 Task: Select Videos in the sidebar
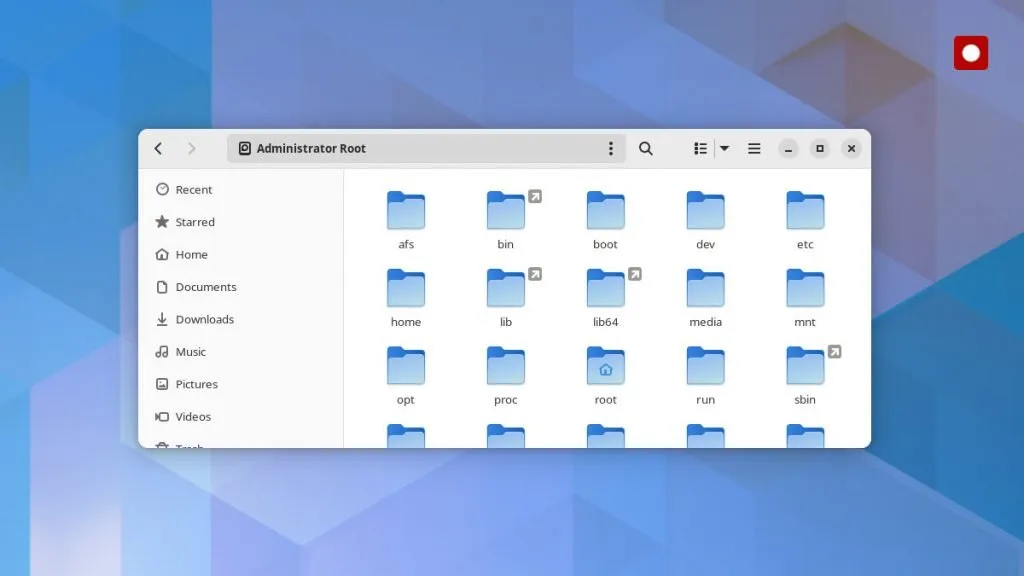coord(193,417)
